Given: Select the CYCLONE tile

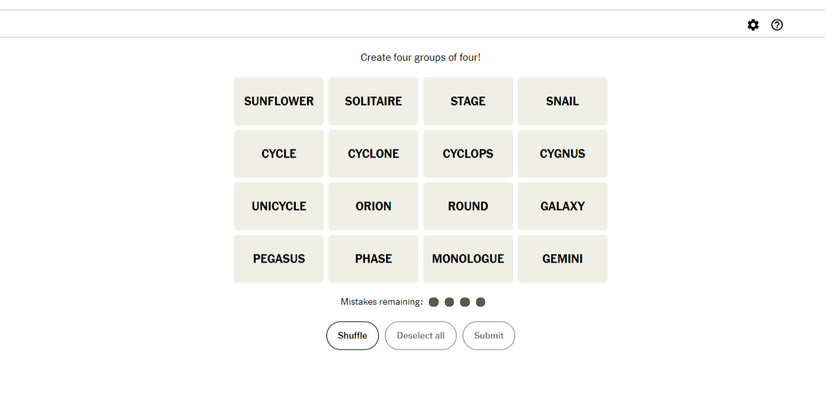Looking at the screenshot, I should [373, 154].
